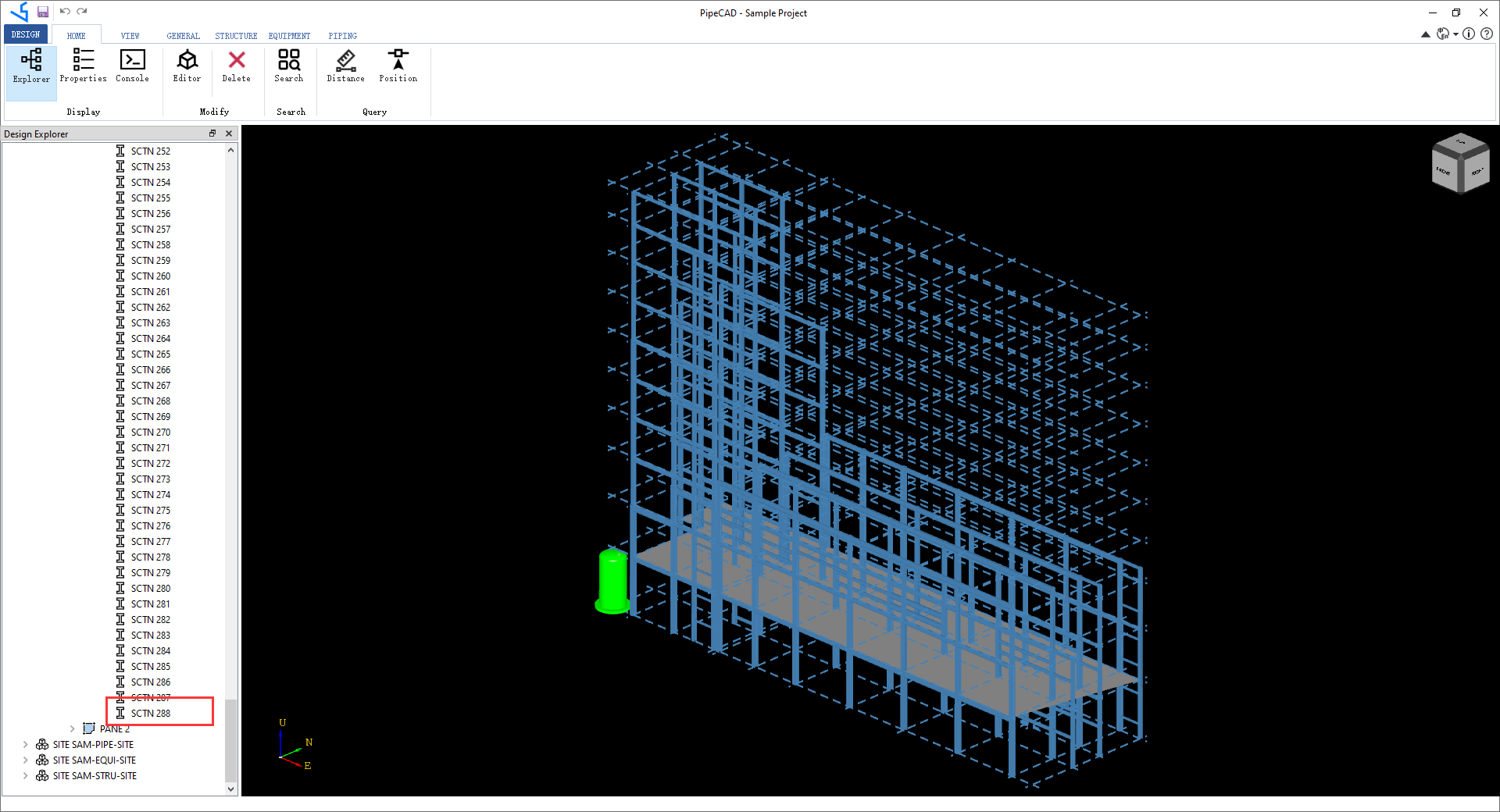1500x812 pixels.
Task: Click the info button near top right
Action: (1469, 34)
